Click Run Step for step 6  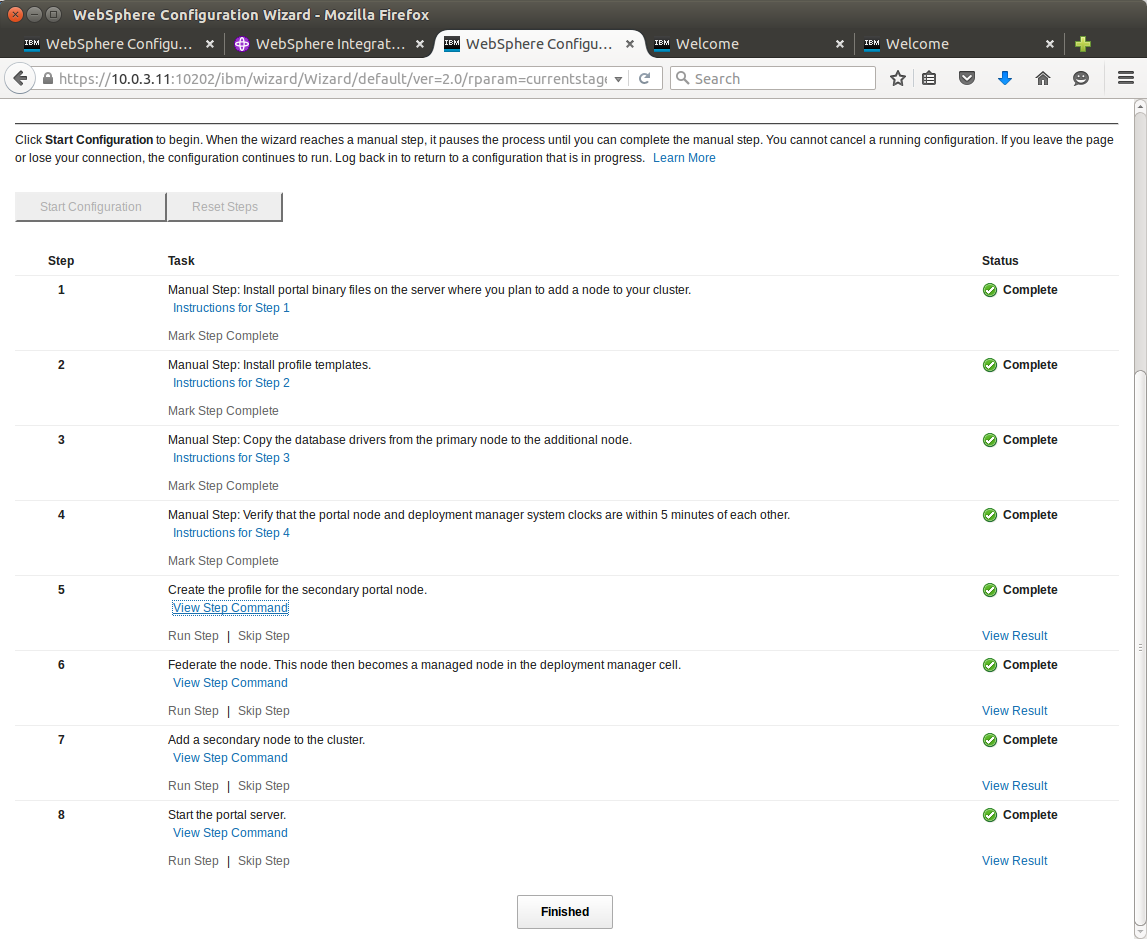point(193,711)
